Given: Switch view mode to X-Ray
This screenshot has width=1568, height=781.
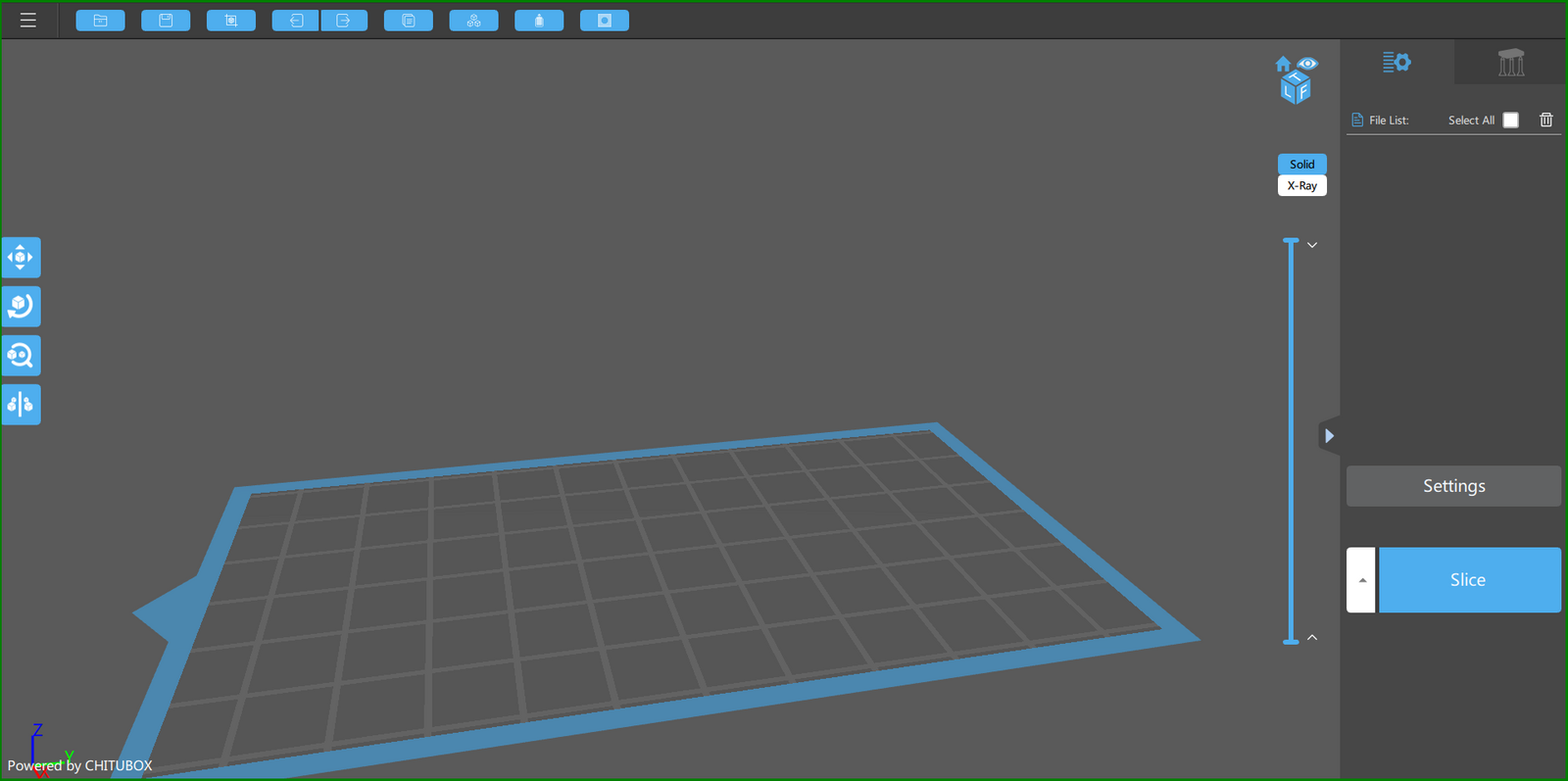Looking at the screenshot, I should 1301,186.
